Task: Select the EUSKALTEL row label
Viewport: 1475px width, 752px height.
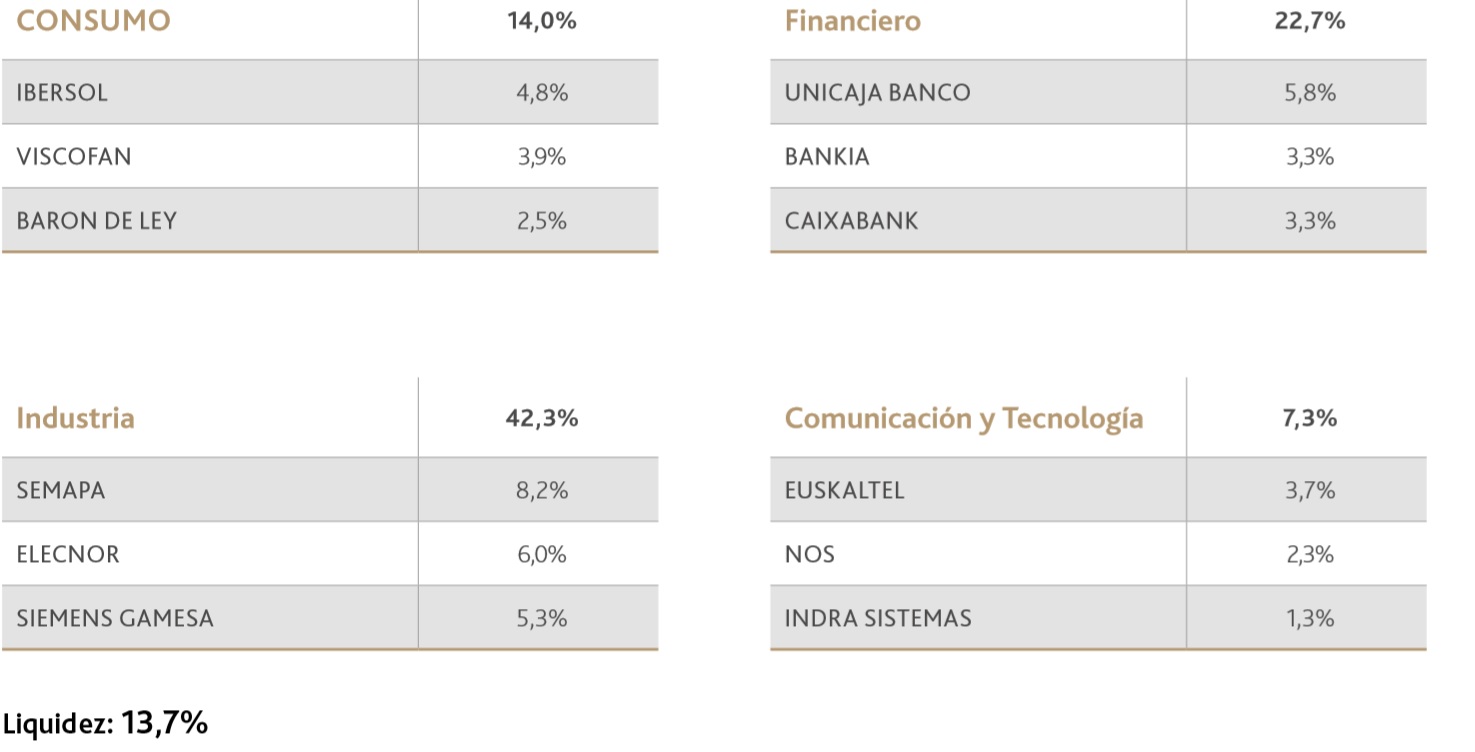Action: [x=844, y=491]
